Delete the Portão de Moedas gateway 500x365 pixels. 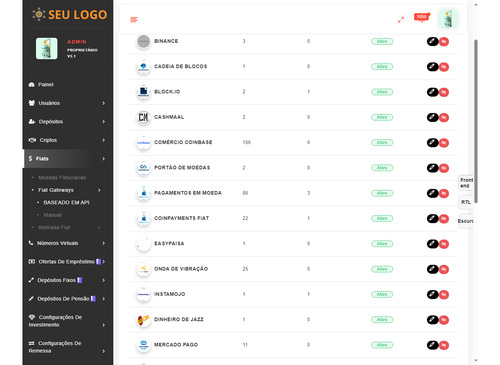pyautogui.click(x=444, y=168)
